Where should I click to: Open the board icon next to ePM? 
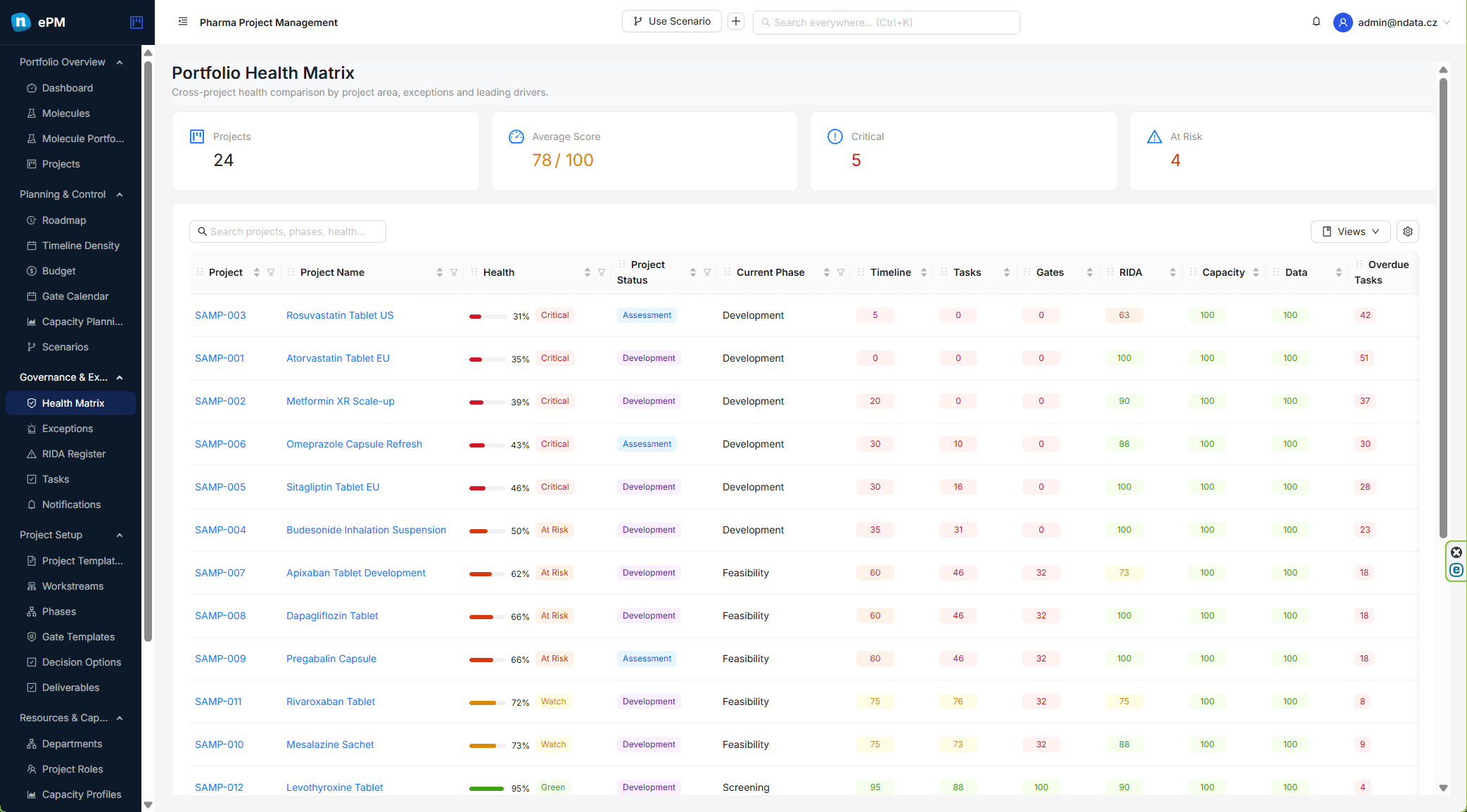136,23
